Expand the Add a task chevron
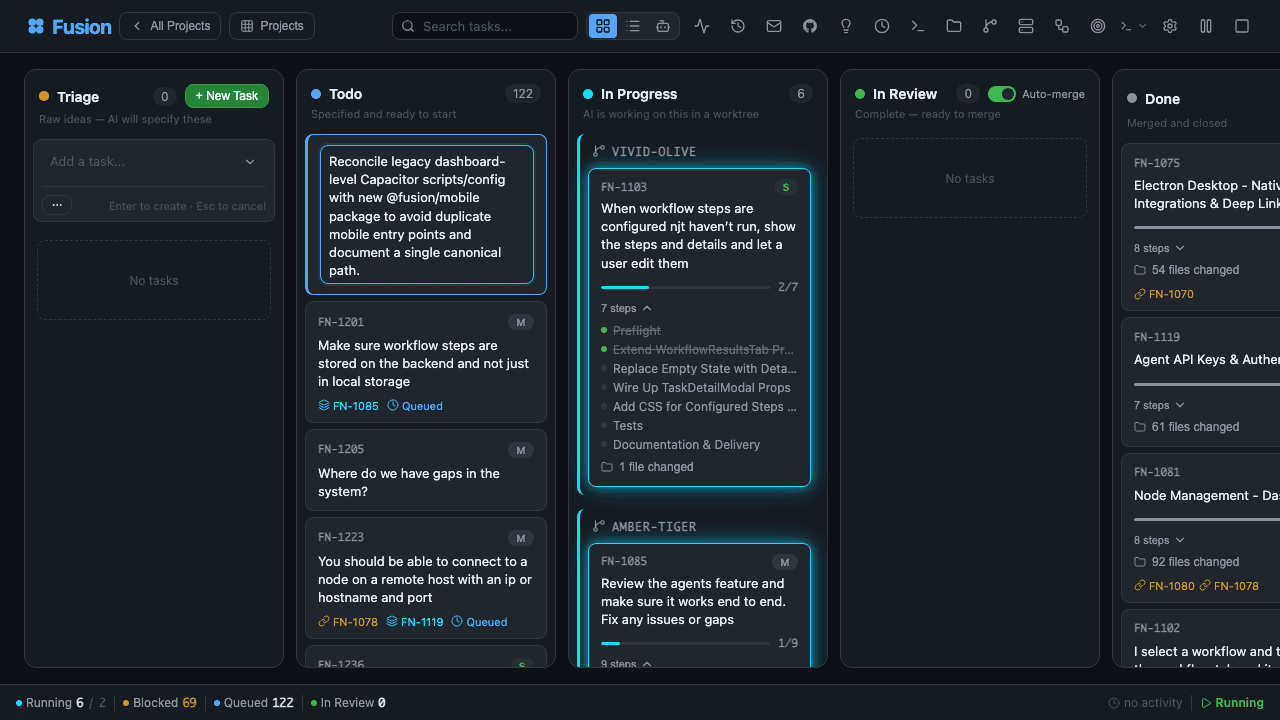This screenshot has height=720, width=1280. pyautogui.click(x=250, y=162)
